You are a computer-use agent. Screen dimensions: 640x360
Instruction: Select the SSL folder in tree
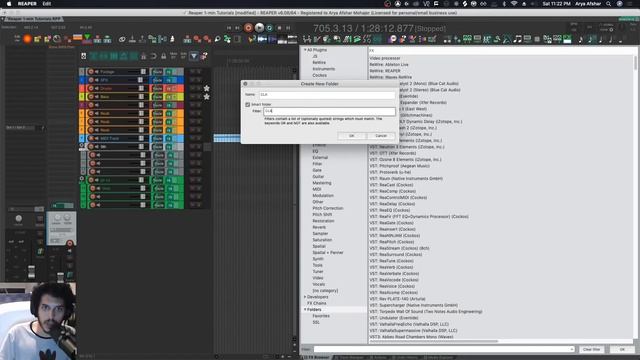tap(316, 322)
